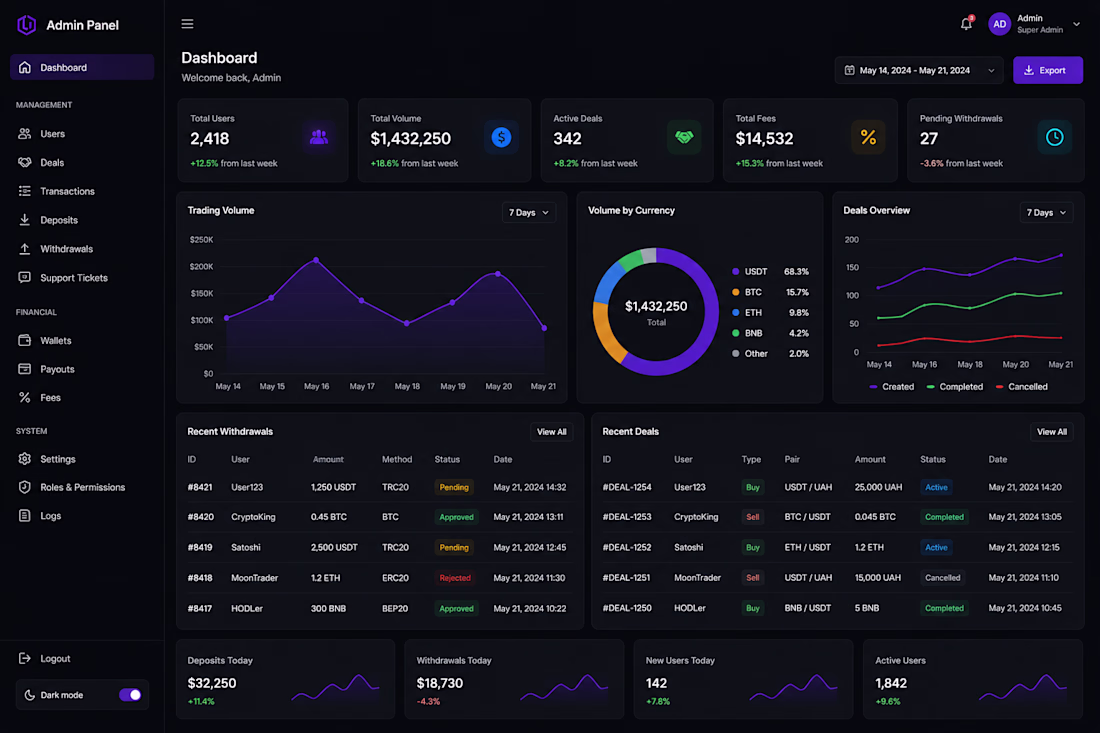Open the May 14 - May 21 date range picker

coord(919,70)
